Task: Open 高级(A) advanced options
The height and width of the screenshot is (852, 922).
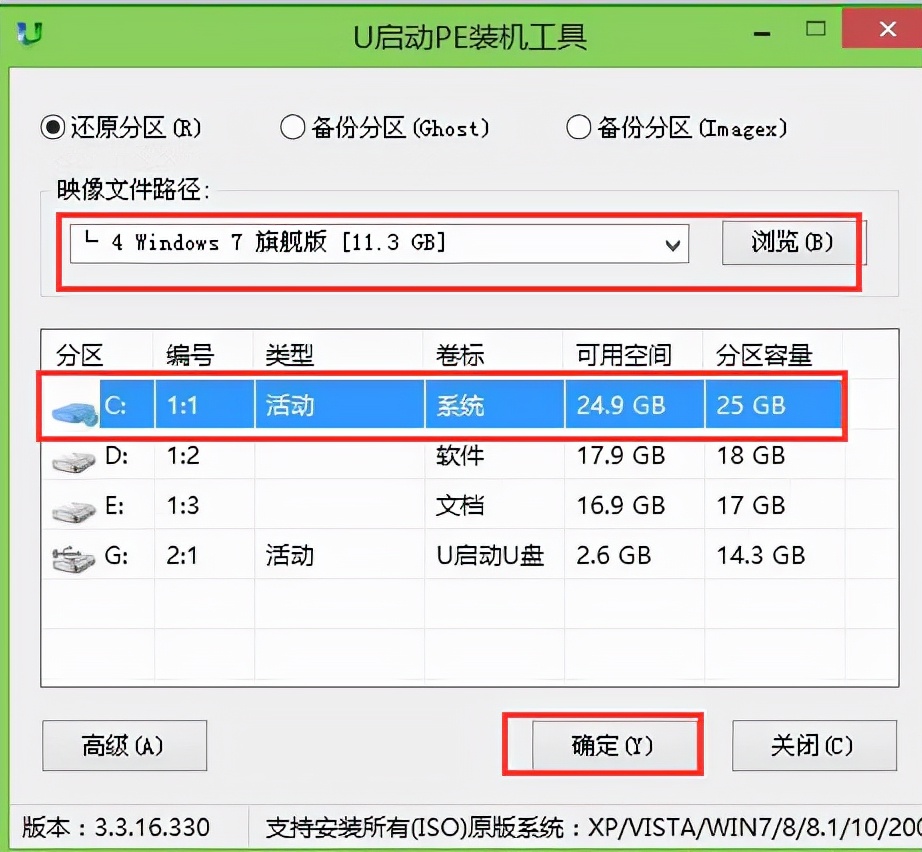Action: point(124,745)
